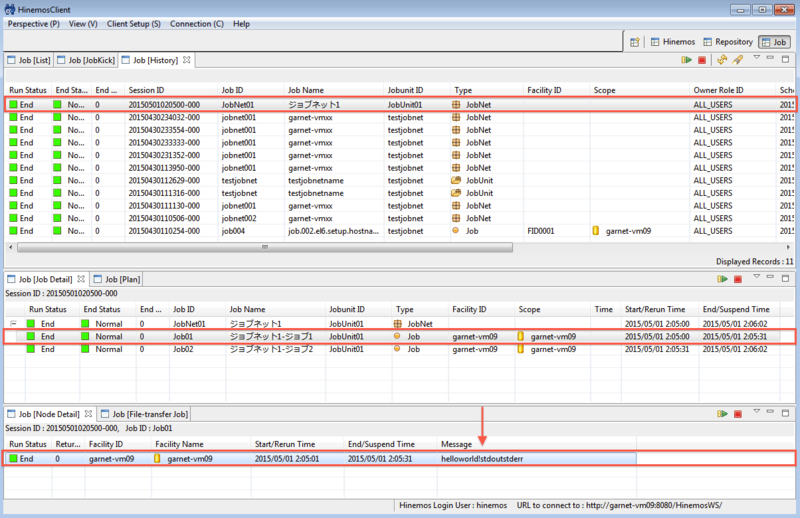Open the Perspective (P) menu
Screen dimensions: 800x518
(x=34, y=24)
